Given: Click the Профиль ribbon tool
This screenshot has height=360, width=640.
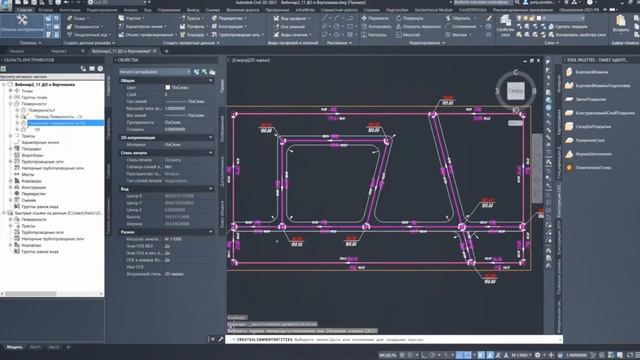Looking at the screenshot, I should [193, 27].
